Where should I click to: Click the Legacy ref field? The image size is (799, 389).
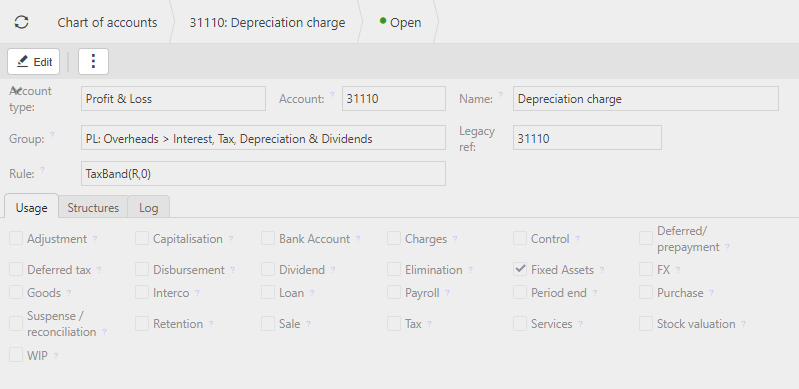tap(587, 138)
